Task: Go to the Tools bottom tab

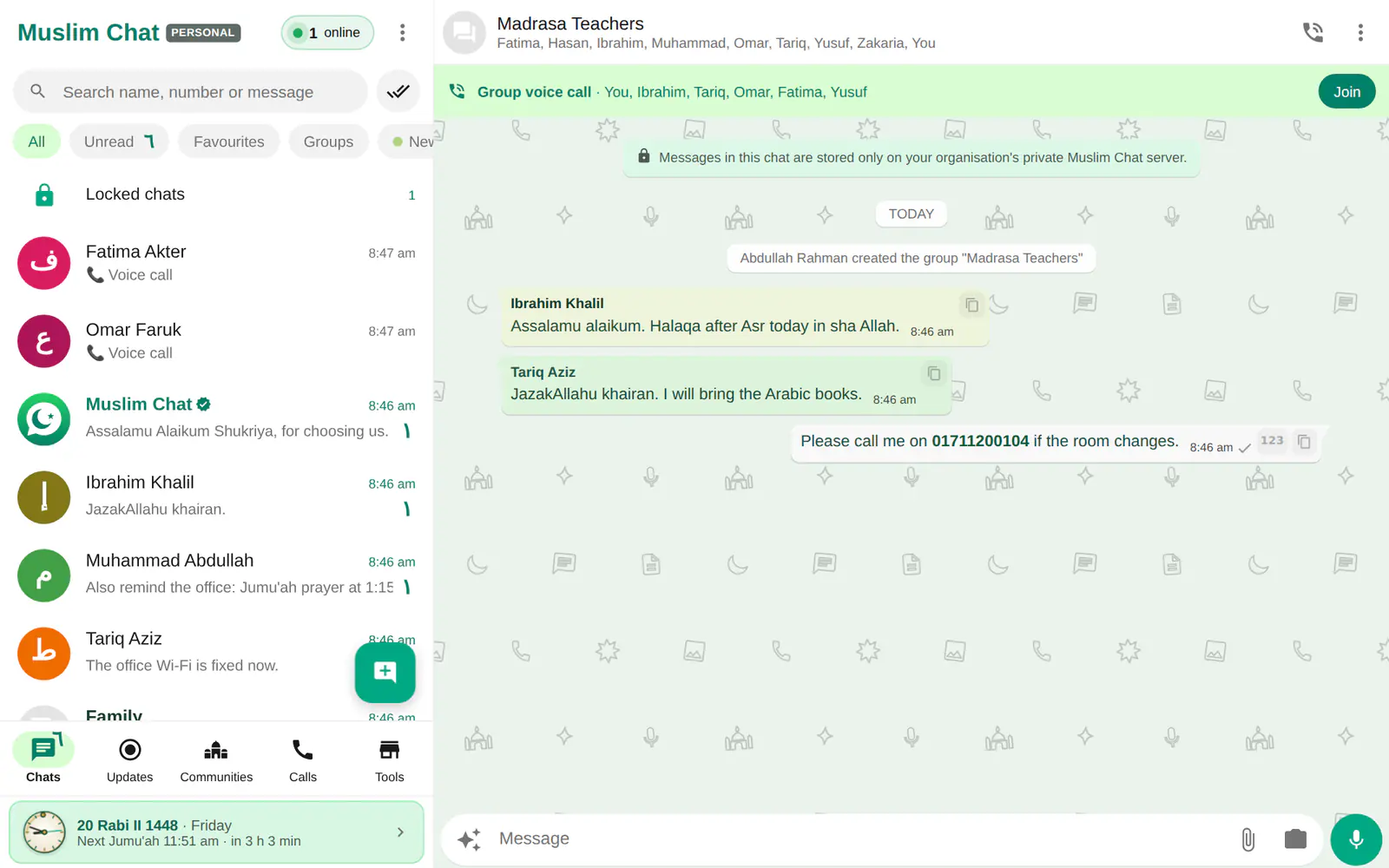Action: [x=390, y=759]
